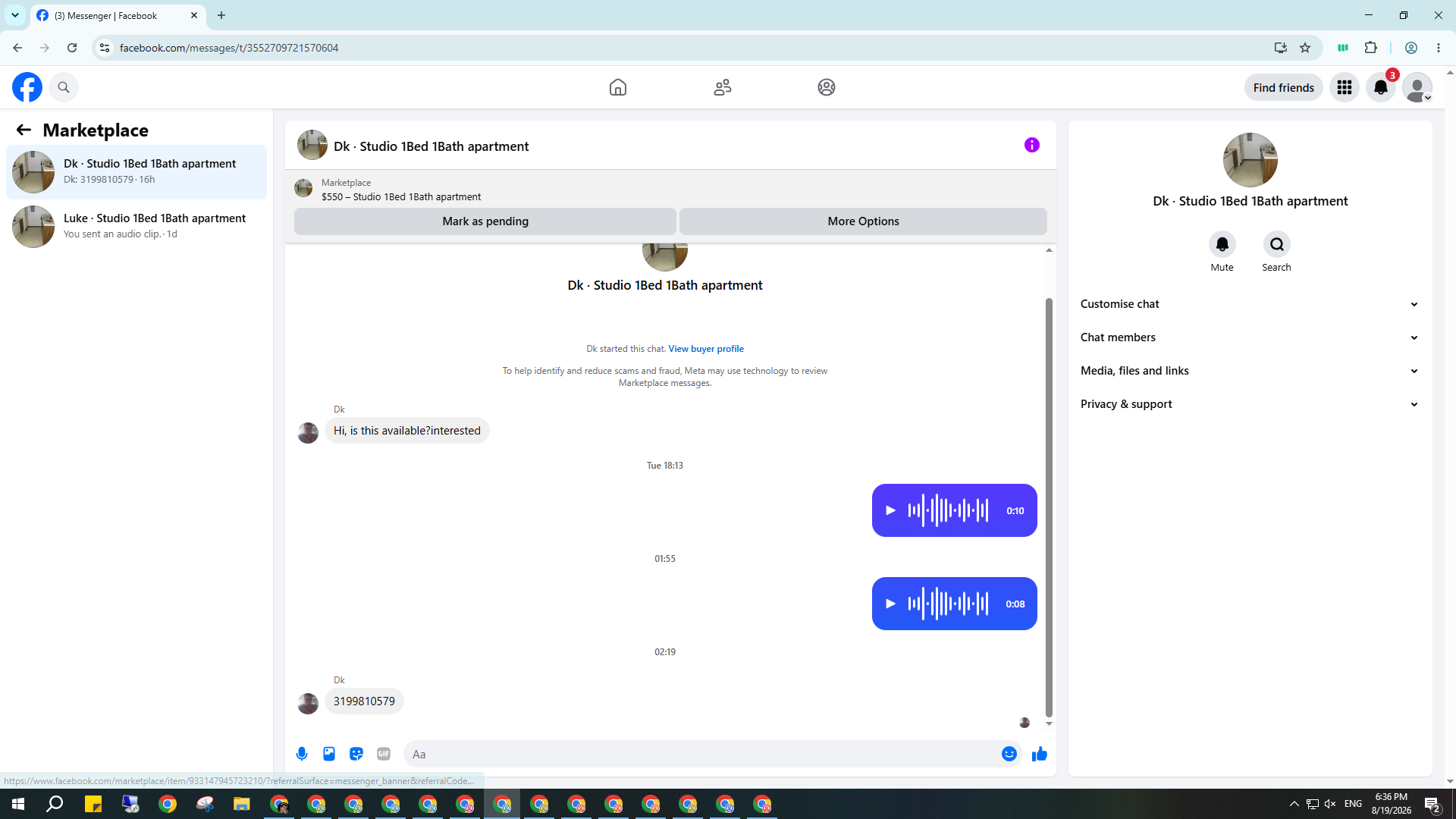Click the Facebook search magnifier icon

tap(64, 87)
